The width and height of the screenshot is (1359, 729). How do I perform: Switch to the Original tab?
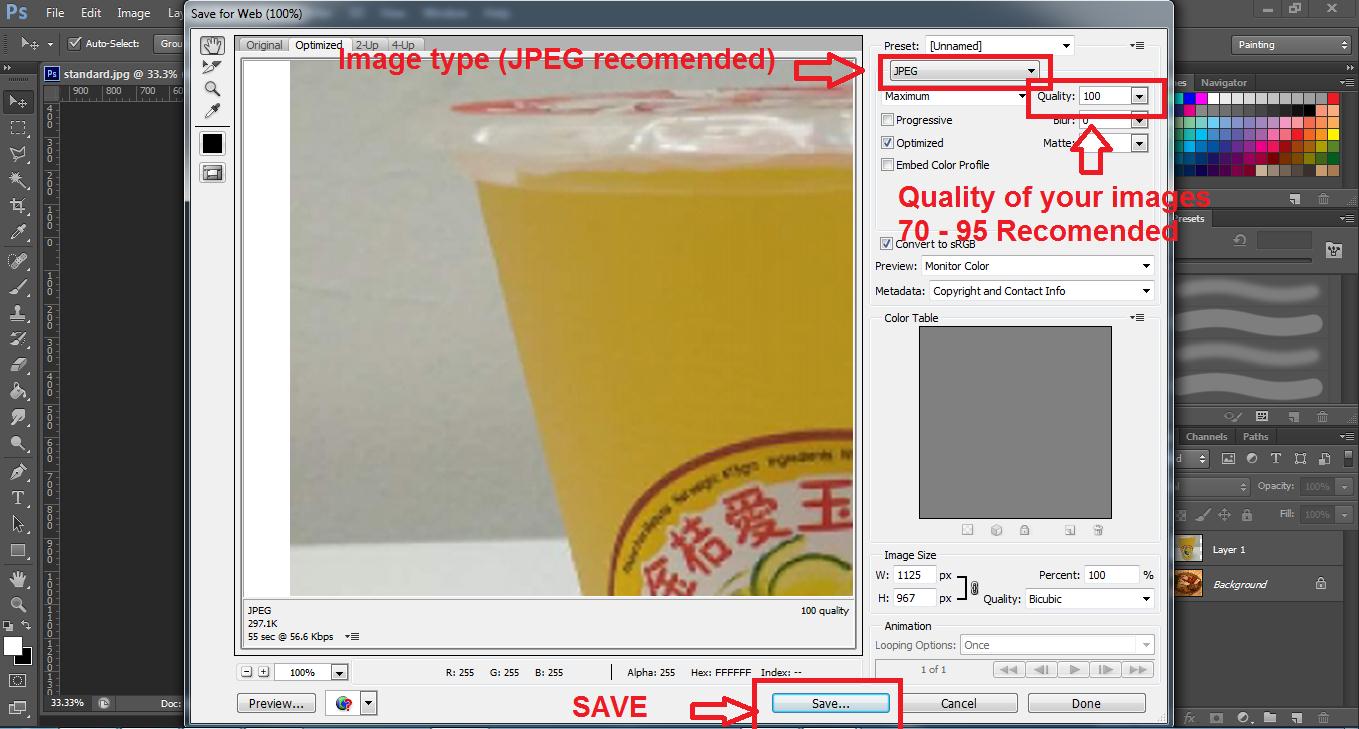pos(265,45)
